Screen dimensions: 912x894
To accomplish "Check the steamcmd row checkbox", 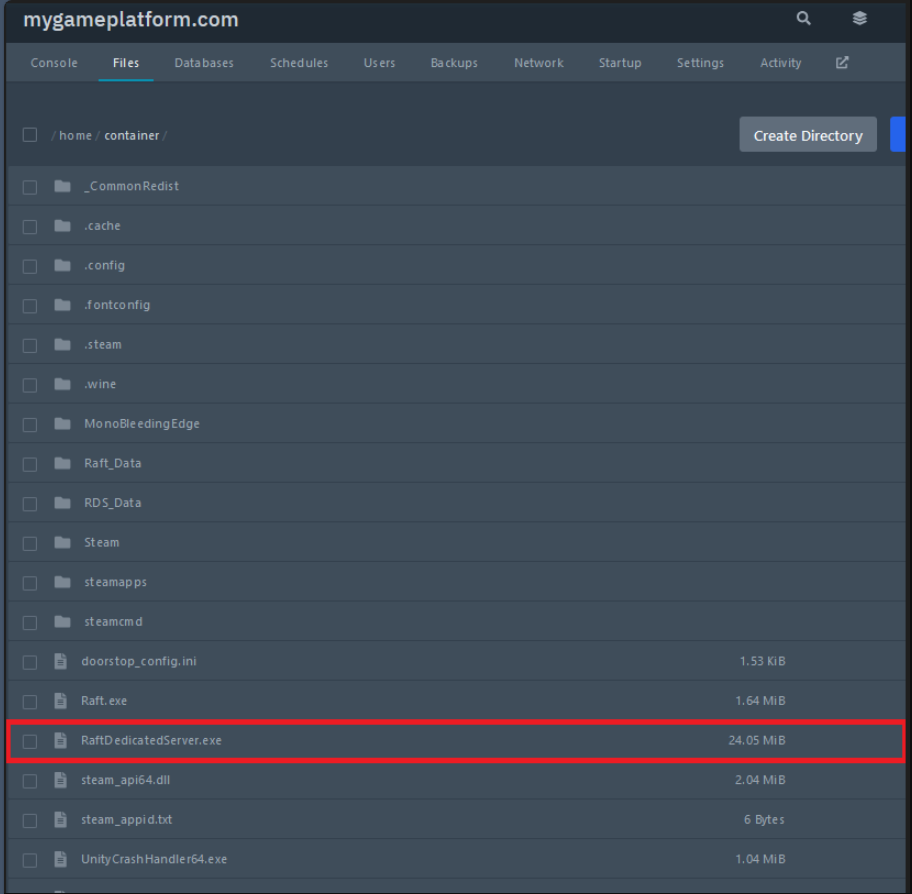I will tap(30, 622).
